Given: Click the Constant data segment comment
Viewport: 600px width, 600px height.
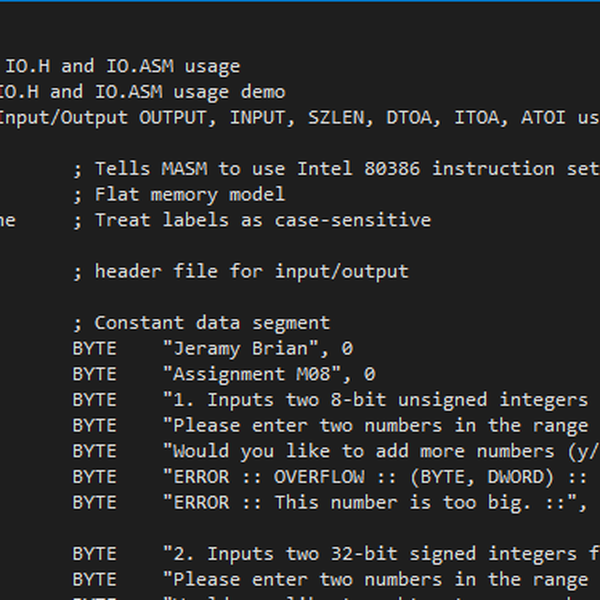Looking at the screenshot, I should [x=212, y=323].
